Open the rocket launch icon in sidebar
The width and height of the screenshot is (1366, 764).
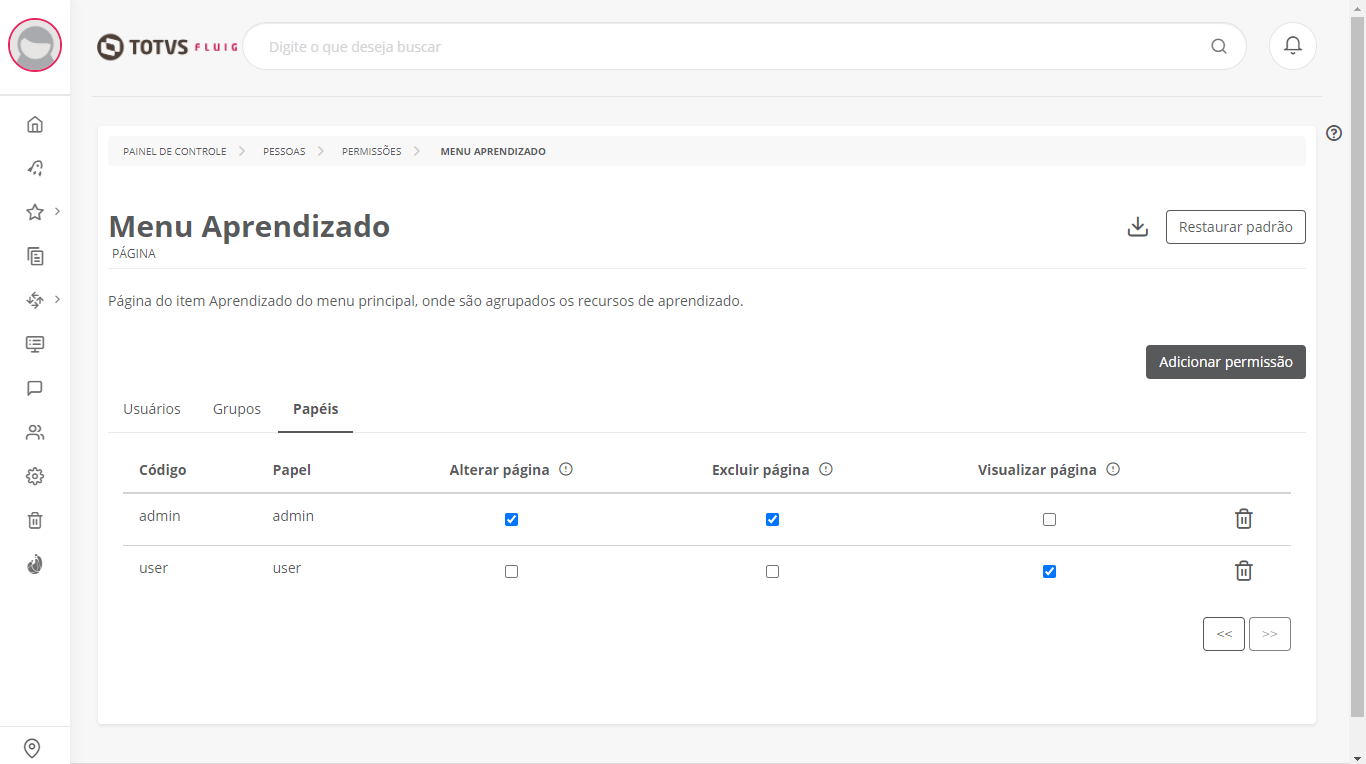(35, 168)
